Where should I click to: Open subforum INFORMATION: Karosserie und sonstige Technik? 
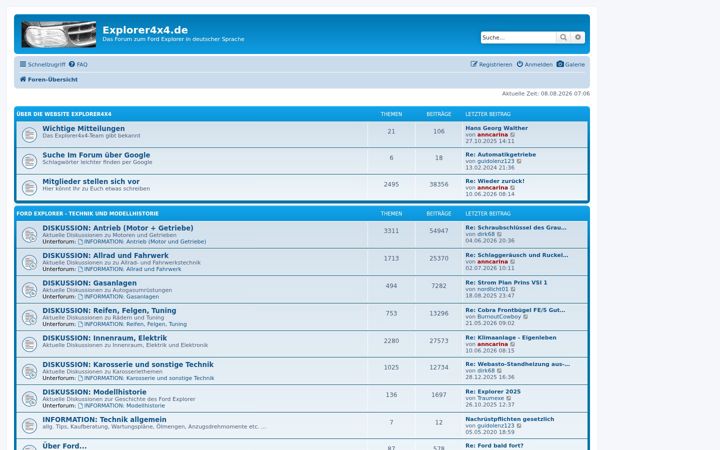coord(146,378)
